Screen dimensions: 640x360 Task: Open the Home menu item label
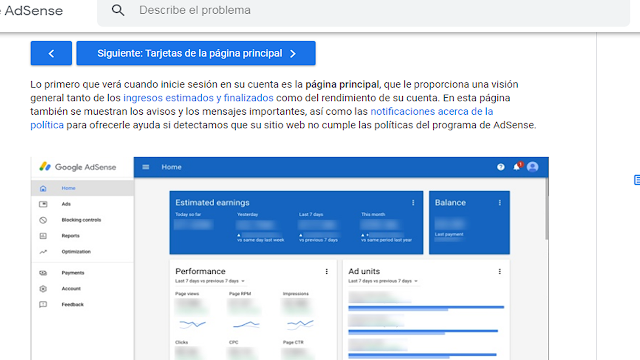pos(69,188)
